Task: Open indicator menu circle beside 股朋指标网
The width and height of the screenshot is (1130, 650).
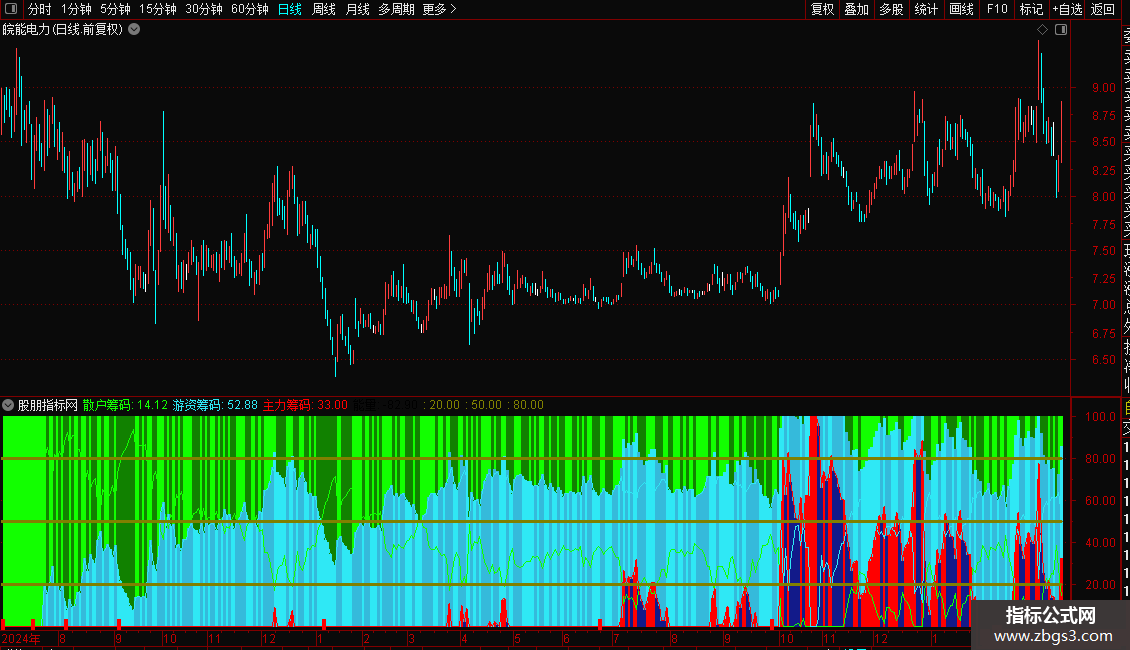Action: click(x=8, y=405)
